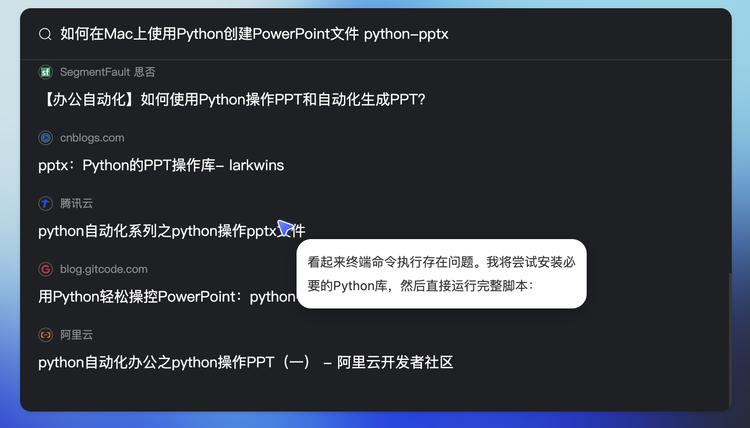Click the white 终端命令 message bubble
The image size is (750, 428).
pyautogui.click(x=441, y=274)
